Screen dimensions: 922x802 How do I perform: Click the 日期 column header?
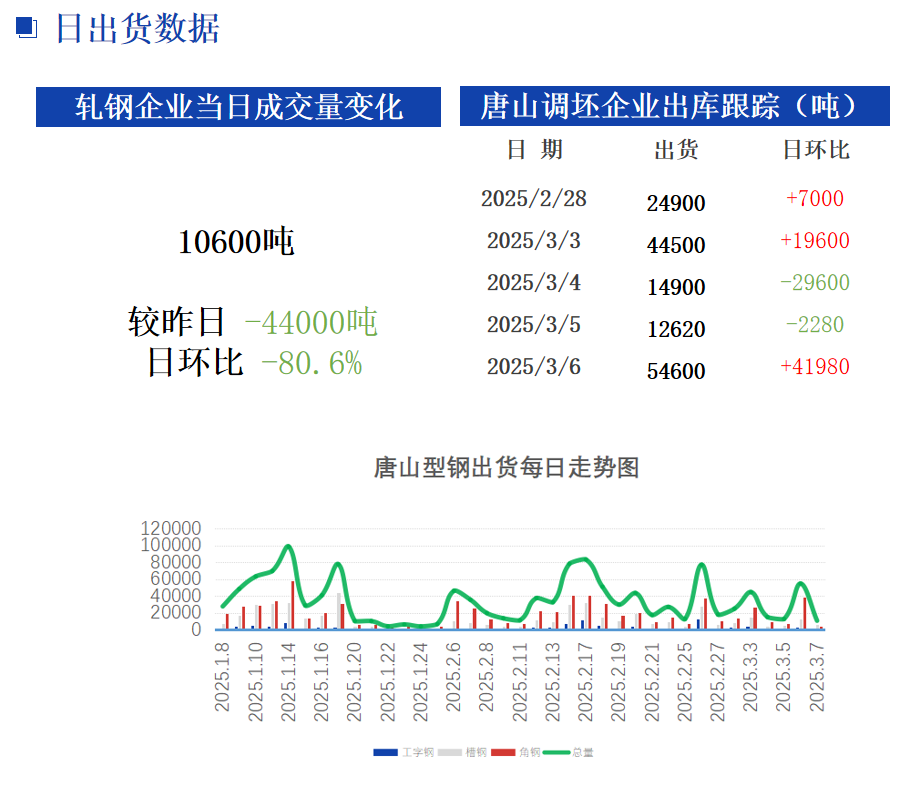pos(534,150)
